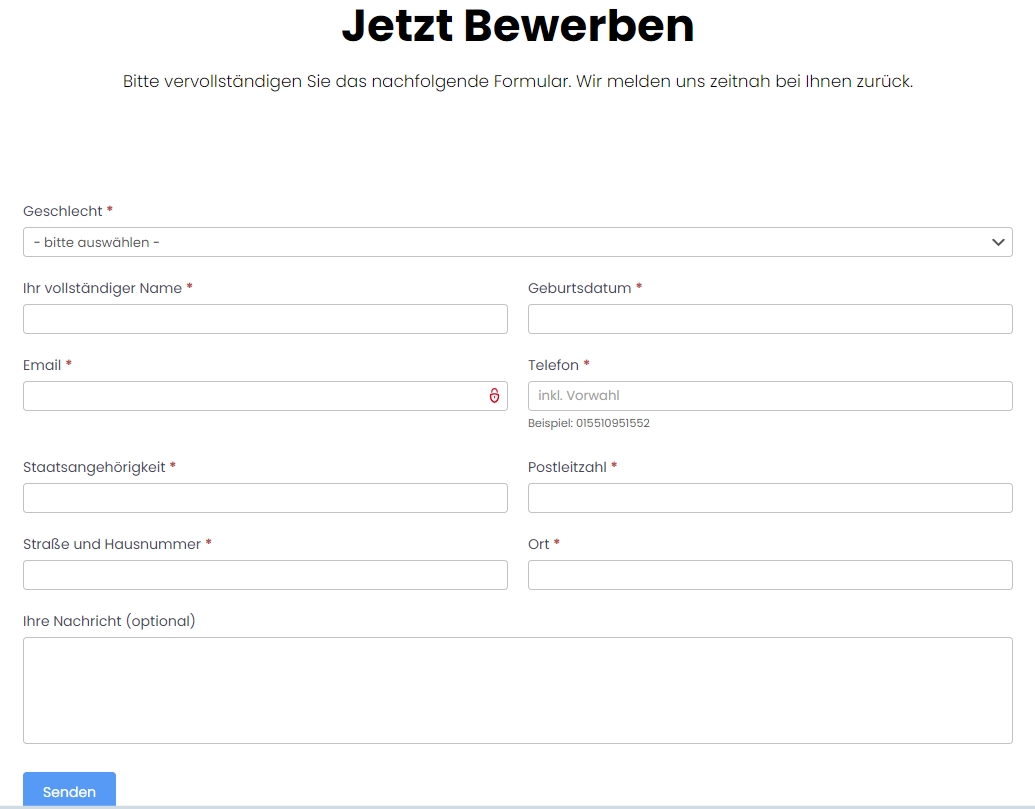Click the 'Straße und Hausnummer' label
This screenshot has width=1035, height=809.
[x=112, y=544]
